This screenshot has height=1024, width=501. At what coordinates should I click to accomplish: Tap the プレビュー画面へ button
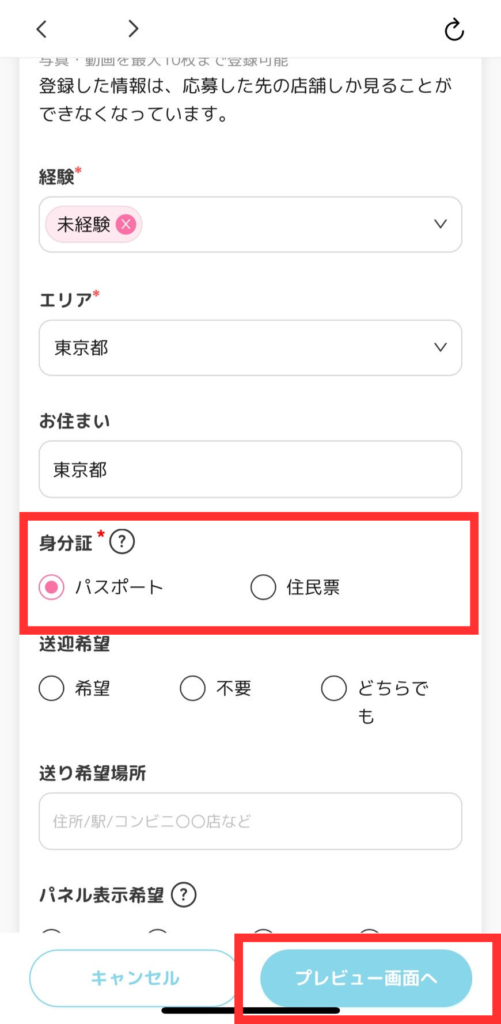(x=366, y=978)
